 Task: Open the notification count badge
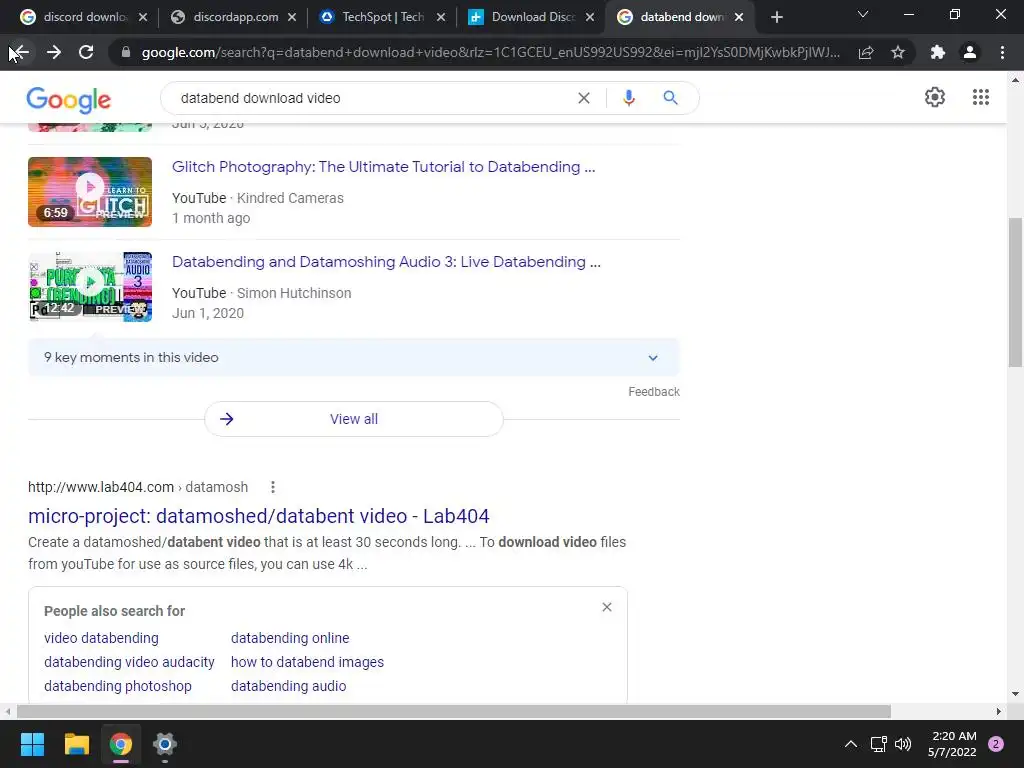pyautogui.click(x=996, y=744)
